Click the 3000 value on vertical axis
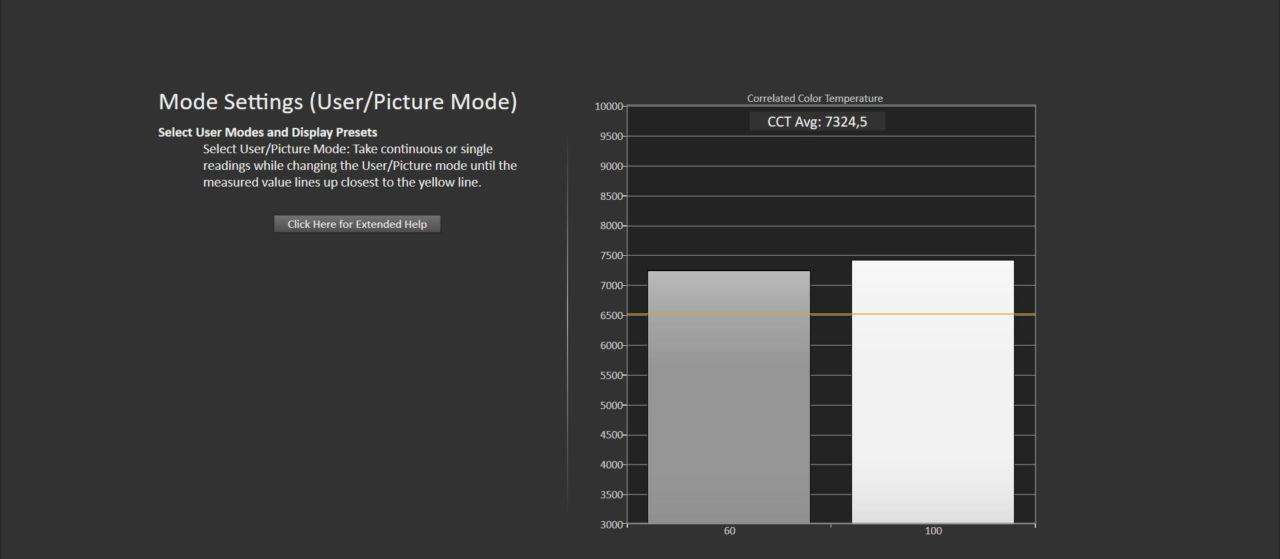This screenshot has width=1280, height=559. 610,525
